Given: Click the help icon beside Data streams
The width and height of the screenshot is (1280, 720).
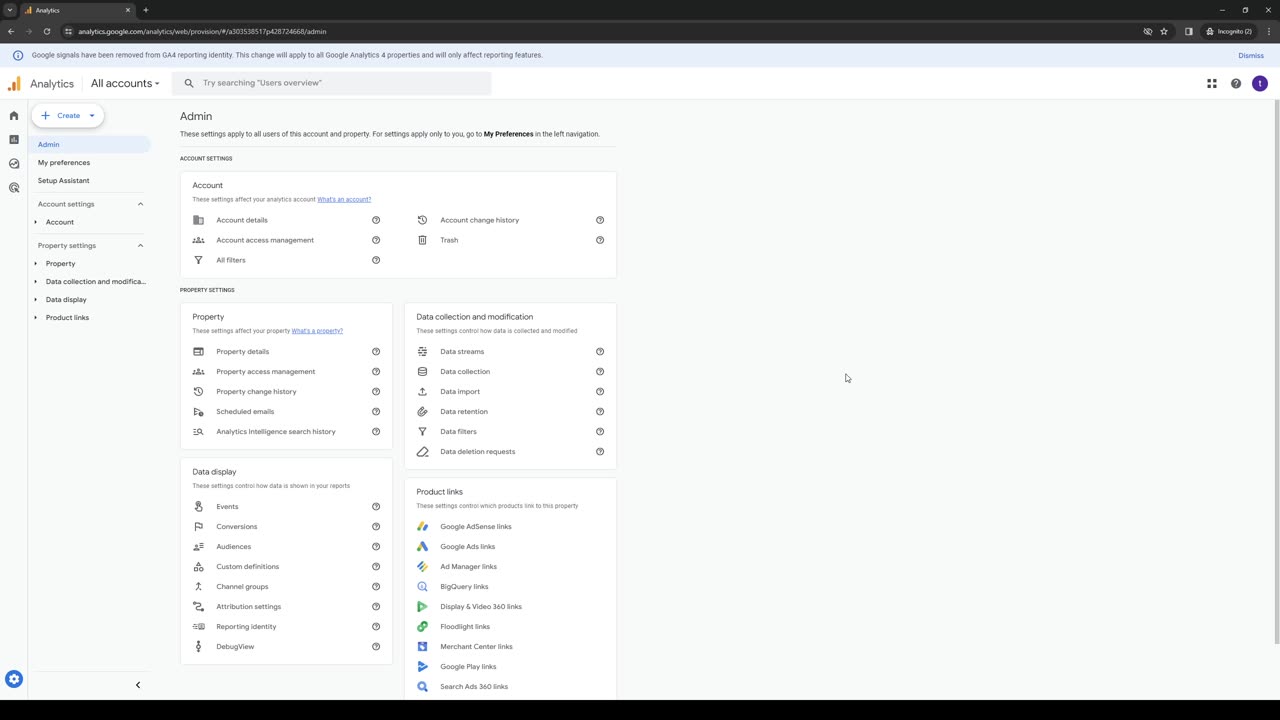Looking at the screenshot, I should click(x=600, y=352).
